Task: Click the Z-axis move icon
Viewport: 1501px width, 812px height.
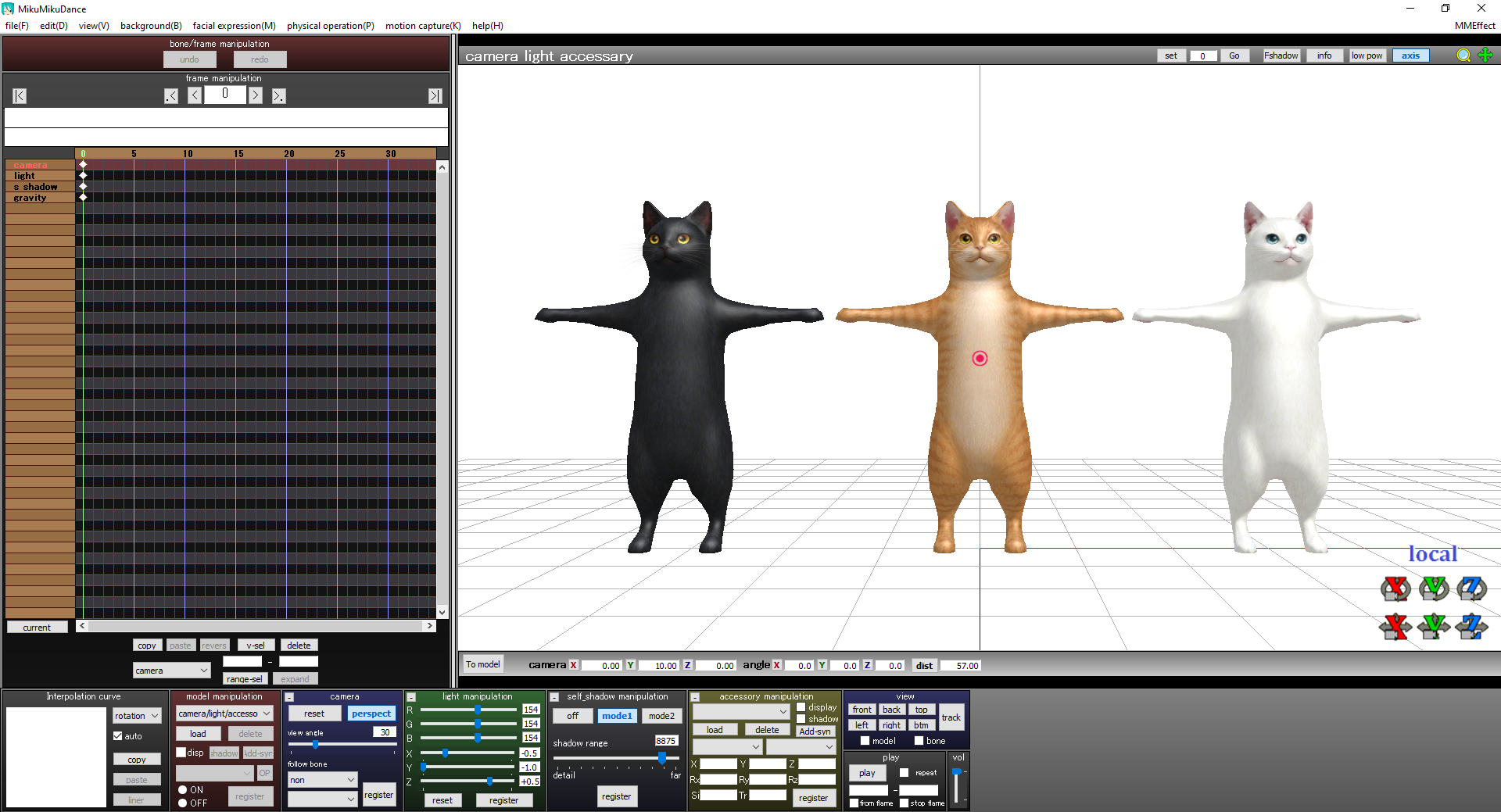Action: (x=1471, y=626)
